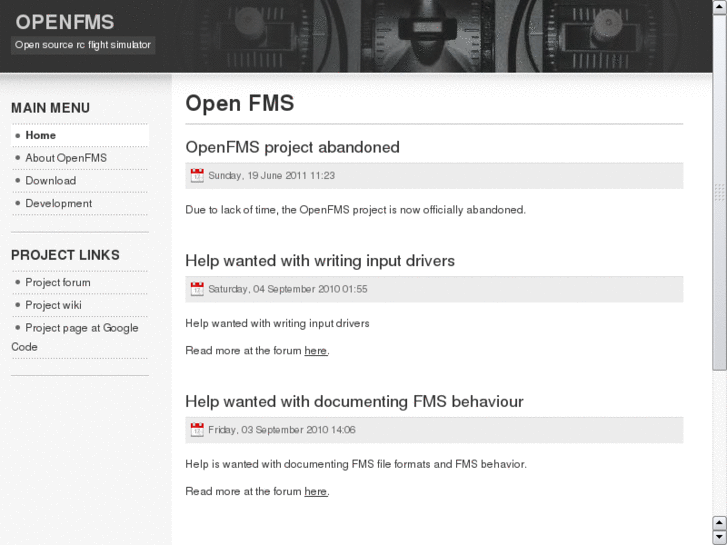This screenshot has height=545, width=727.
Task: Click the MAIN MENU heading
Action: (51, 108)
